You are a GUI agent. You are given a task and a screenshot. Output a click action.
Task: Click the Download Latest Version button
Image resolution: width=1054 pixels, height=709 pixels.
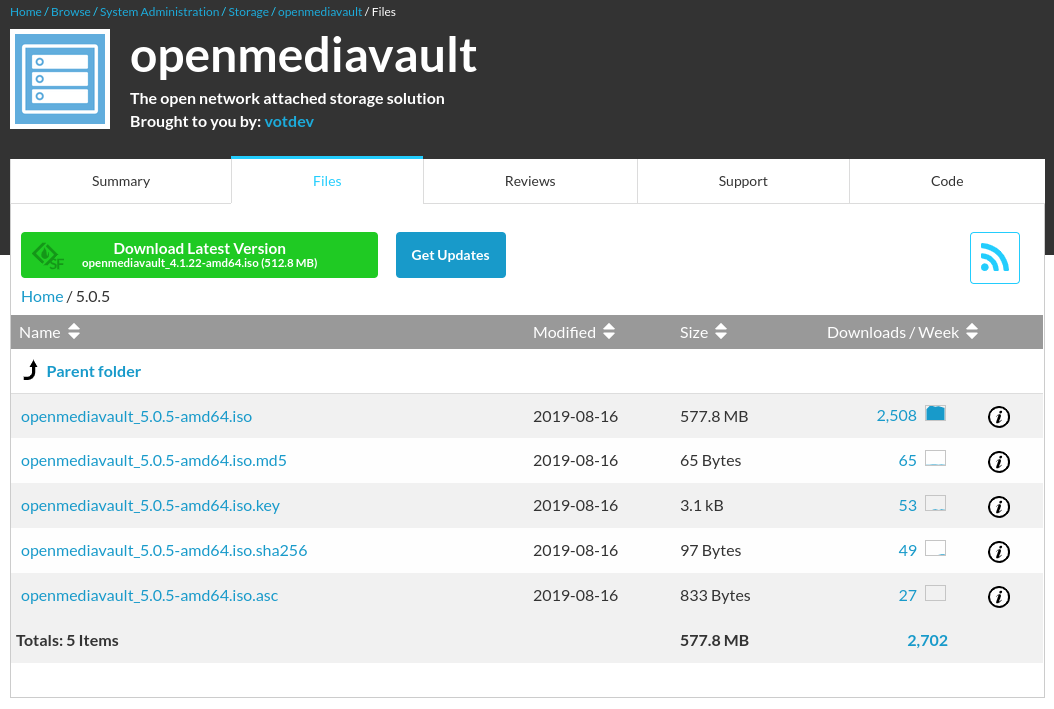point(199,255)
